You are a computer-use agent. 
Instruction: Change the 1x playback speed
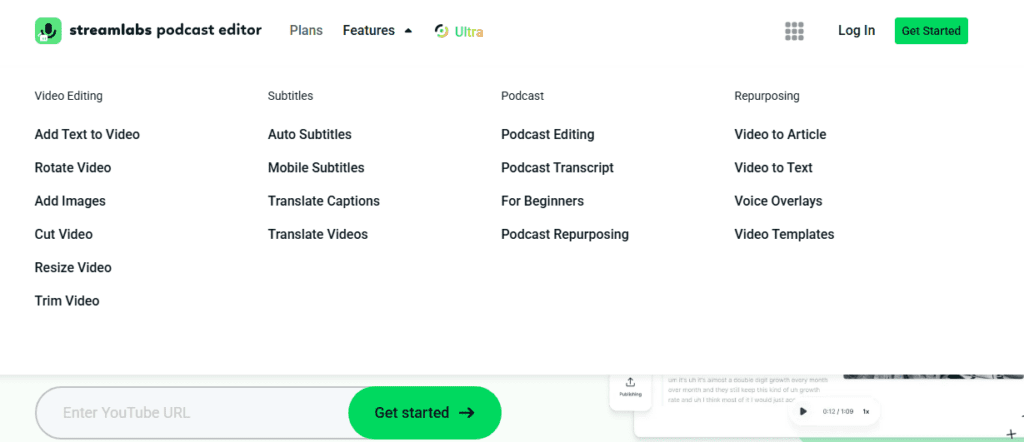pos(866,411)
